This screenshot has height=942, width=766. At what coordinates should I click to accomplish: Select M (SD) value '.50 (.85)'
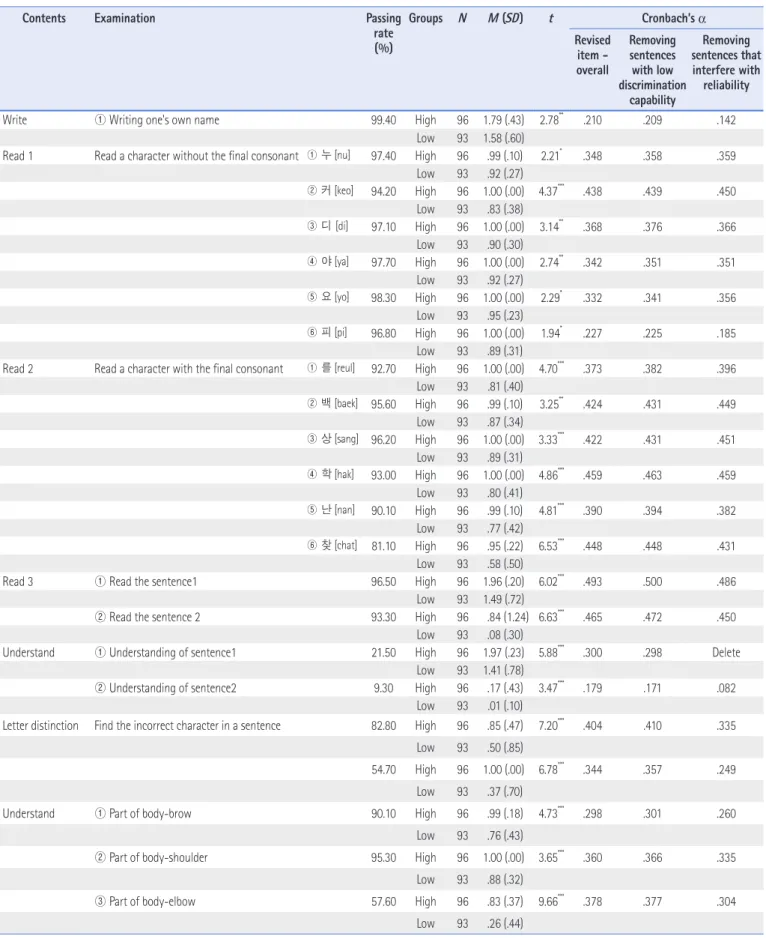coord(505,747)
